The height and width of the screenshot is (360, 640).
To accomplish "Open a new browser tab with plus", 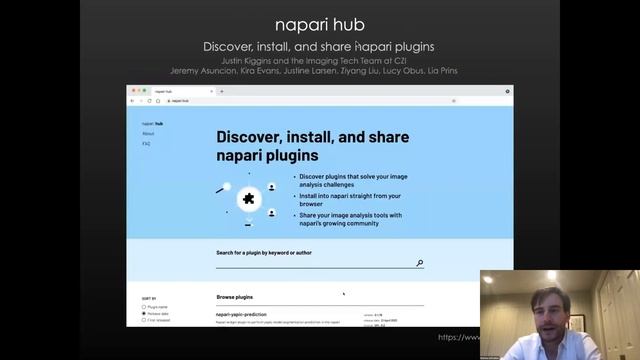I will point(222,91).
